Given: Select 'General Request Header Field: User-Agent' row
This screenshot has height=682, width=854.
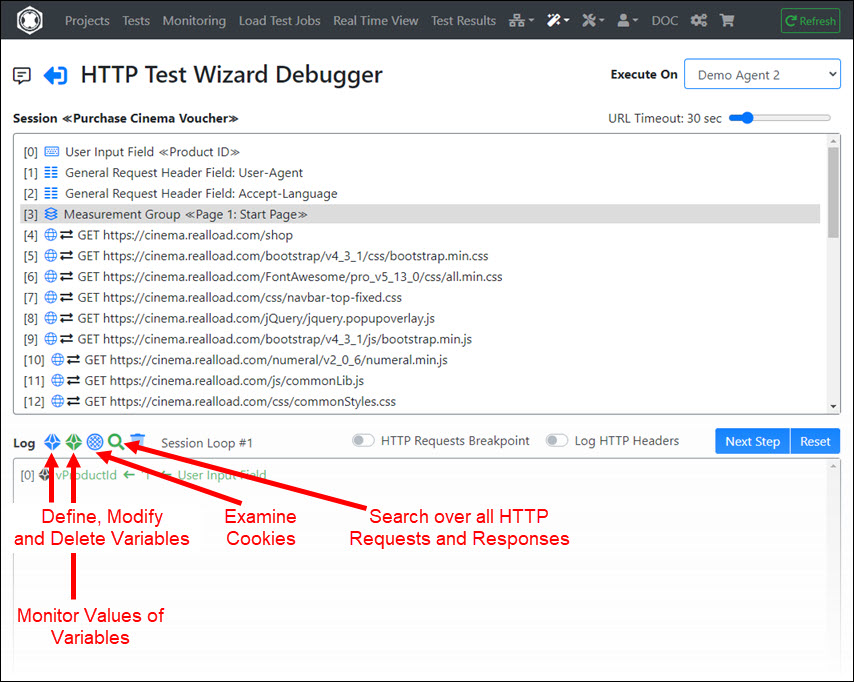Looking at the screenshot, I should tap(420, 173).
